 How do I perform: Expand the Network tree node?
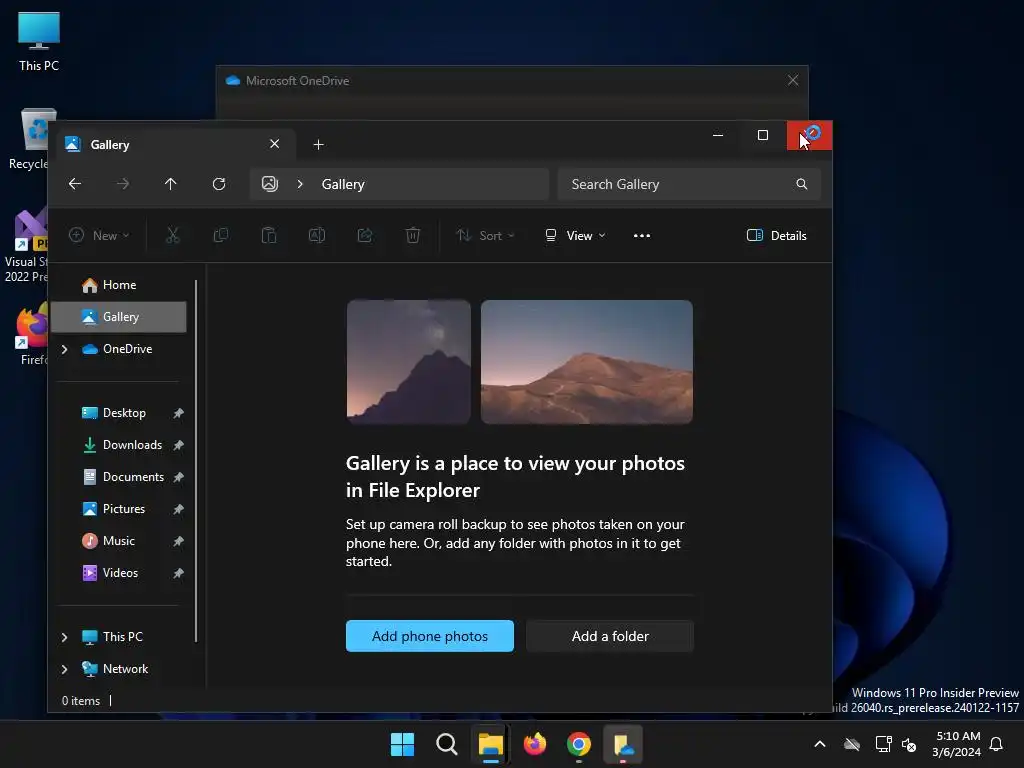click(x=64, y=669)
